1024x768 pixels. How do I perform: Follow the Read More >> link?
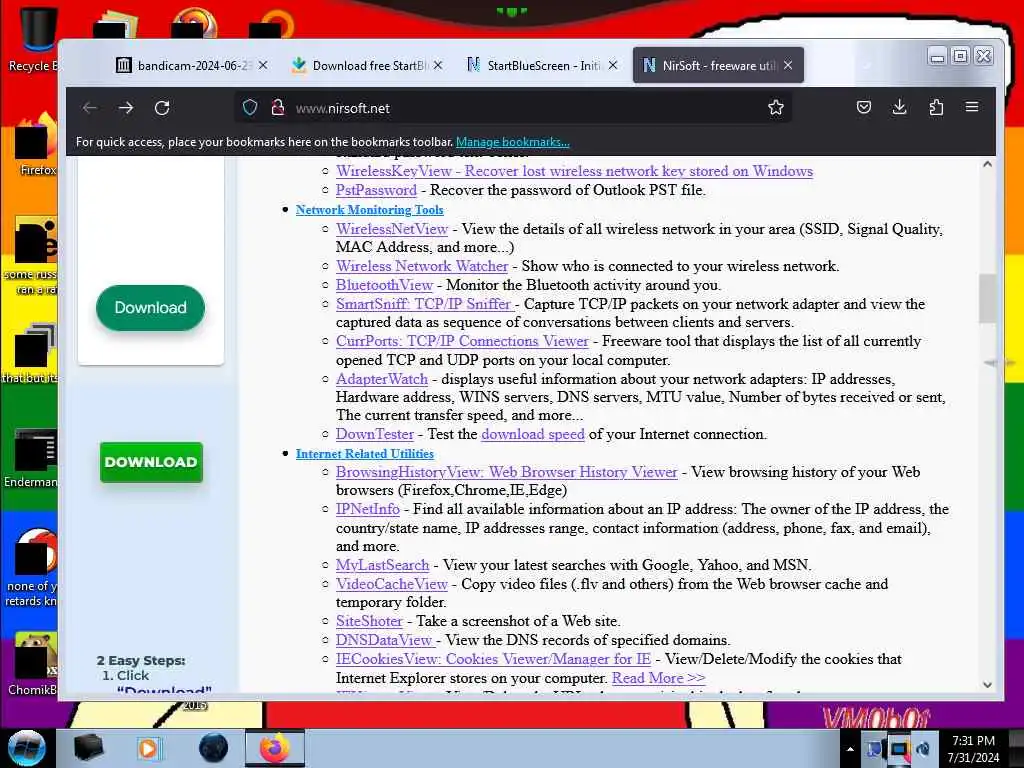click(658, 679)
